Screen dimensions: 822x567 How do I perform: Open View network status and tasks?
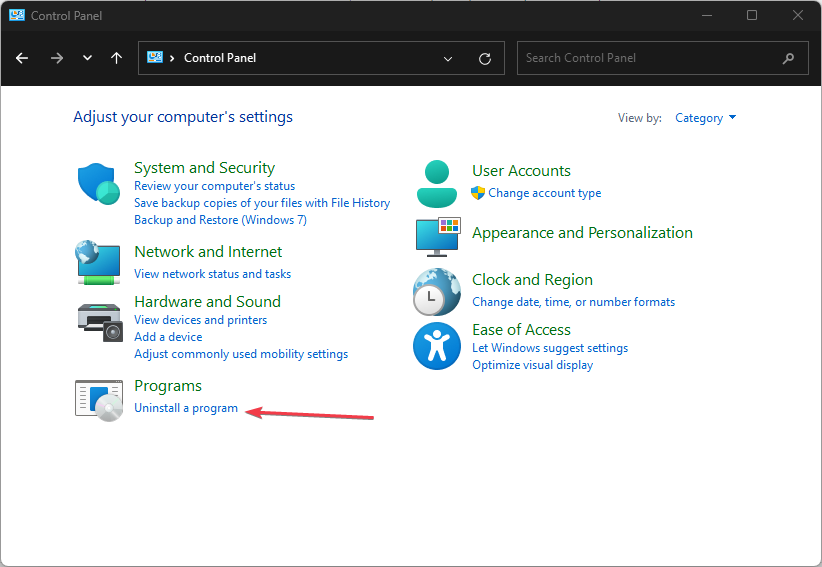(x=212, y=274)
